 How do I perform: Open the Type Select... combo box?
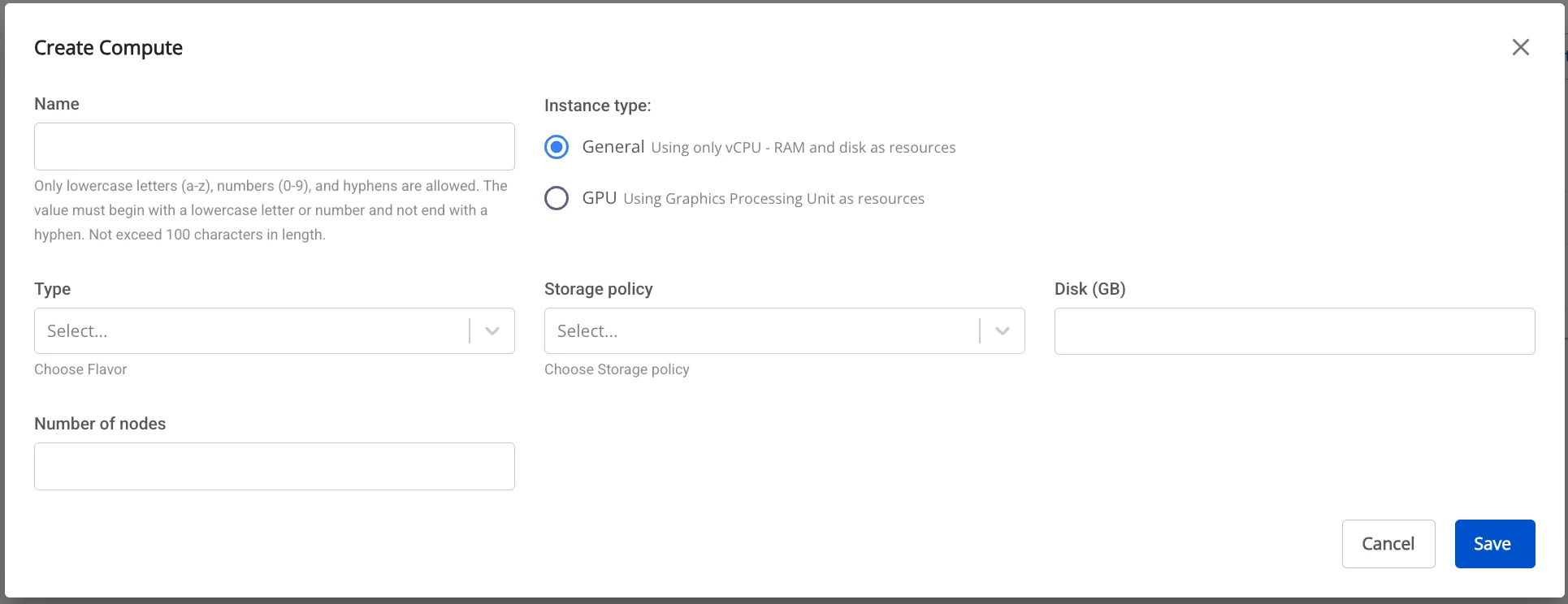[x=275, y=330]
